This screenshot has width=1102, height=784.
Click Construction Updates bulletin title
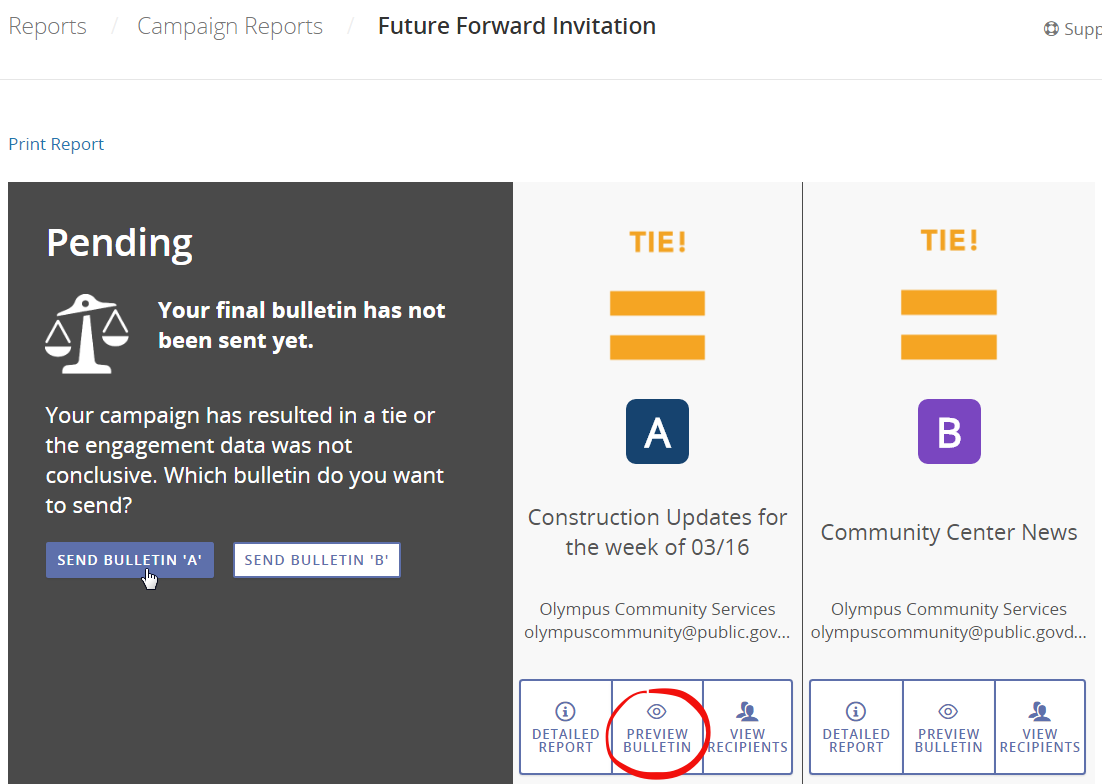click(x=657, y=532)
